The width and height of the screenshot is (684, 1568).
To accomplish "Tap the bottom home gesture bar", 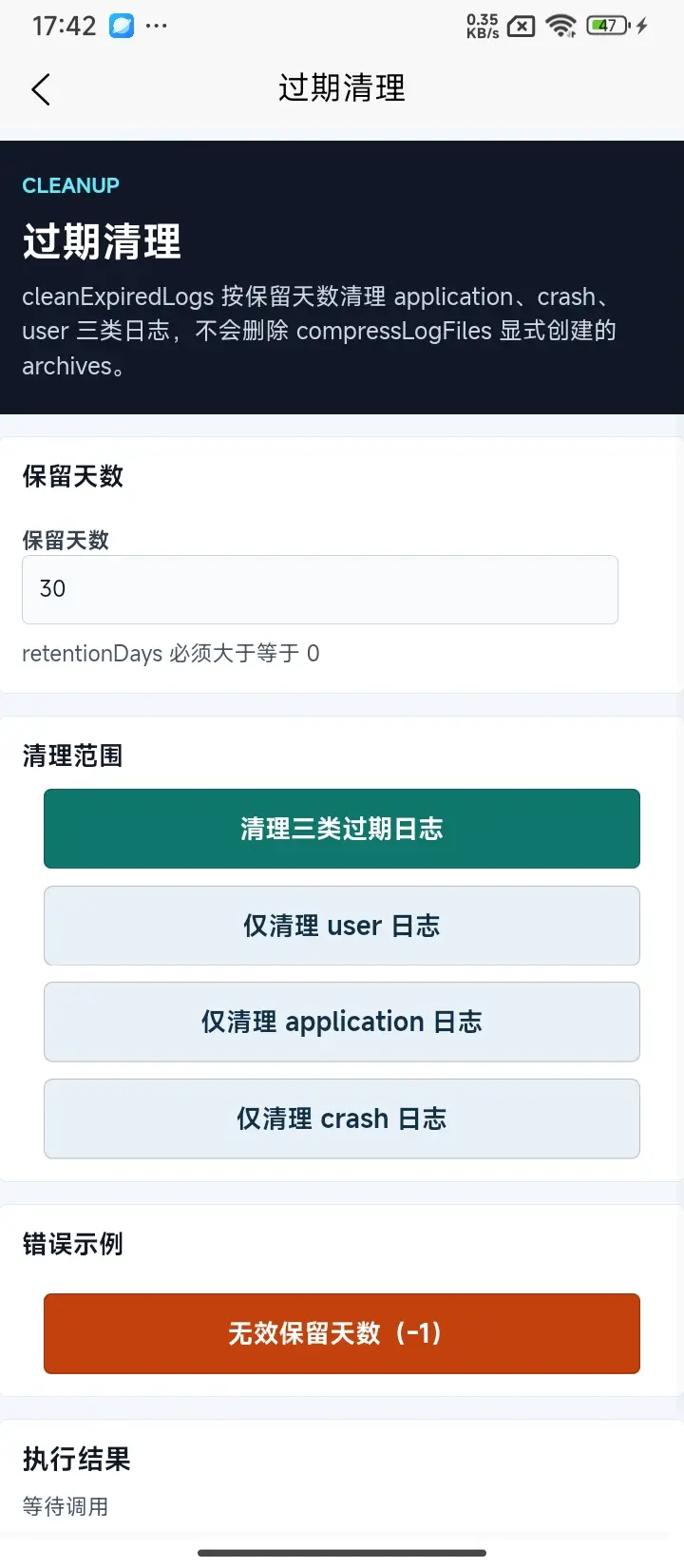I will [342, 1553].
